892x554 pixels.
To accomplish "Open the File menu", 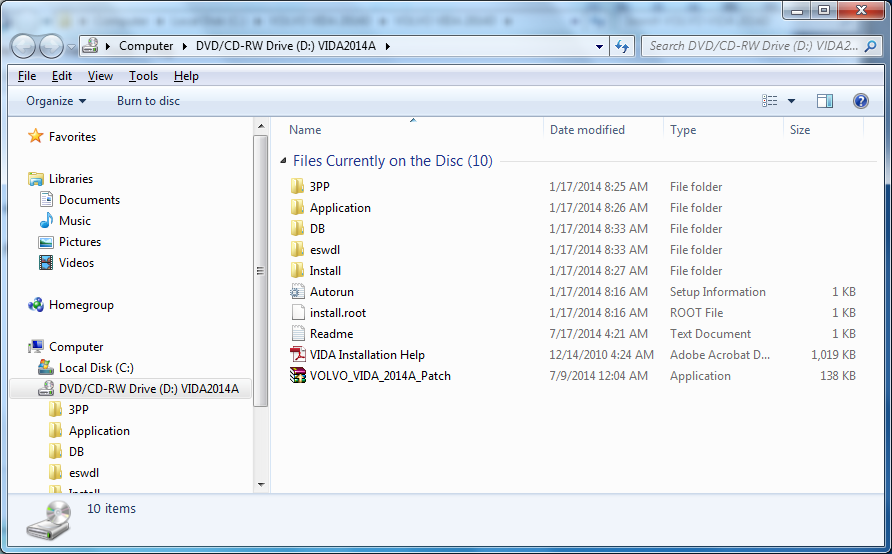I will [27, 76].
